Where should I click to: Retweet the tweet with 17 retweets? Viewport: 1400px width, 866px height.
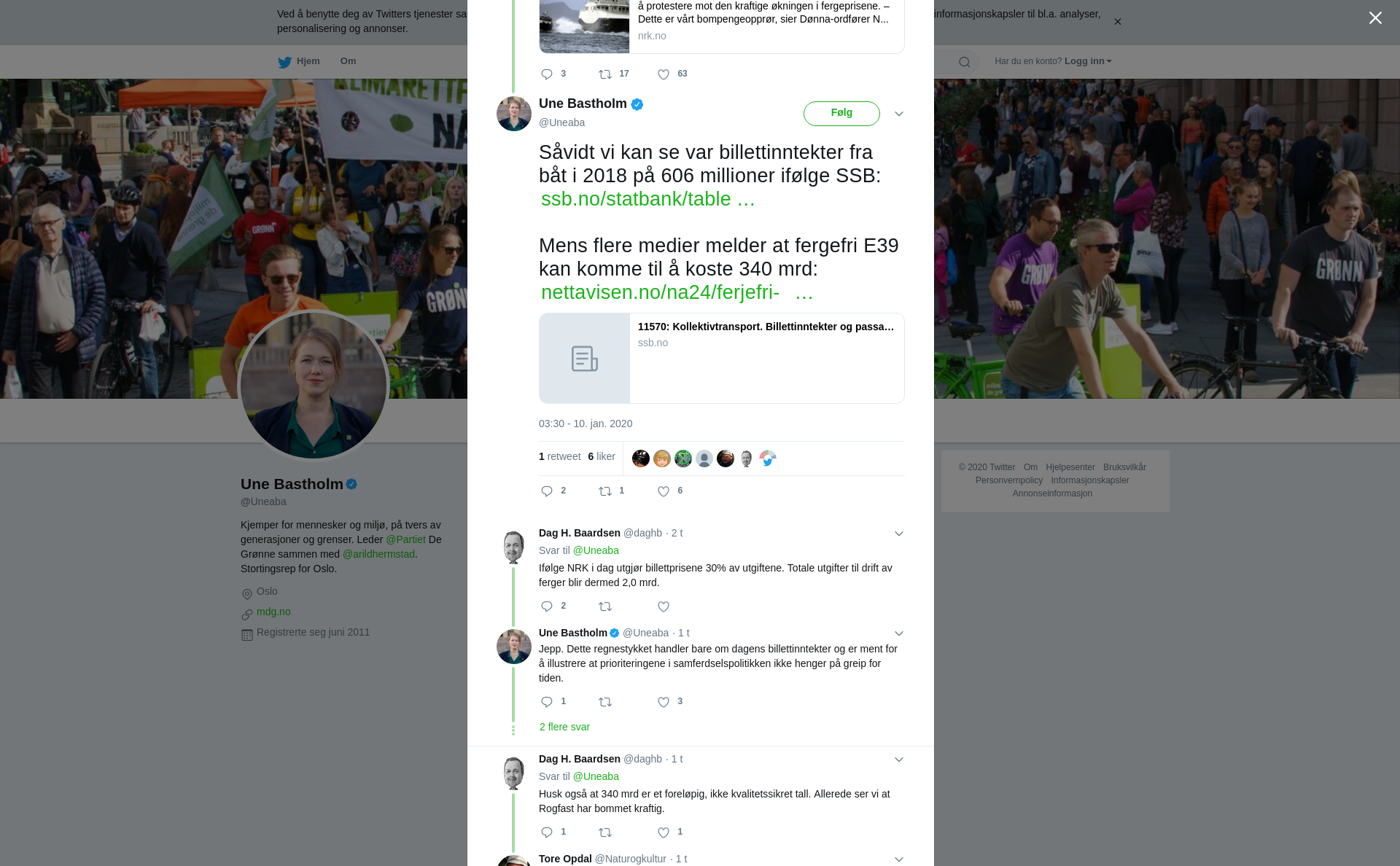tap(605, 74)
